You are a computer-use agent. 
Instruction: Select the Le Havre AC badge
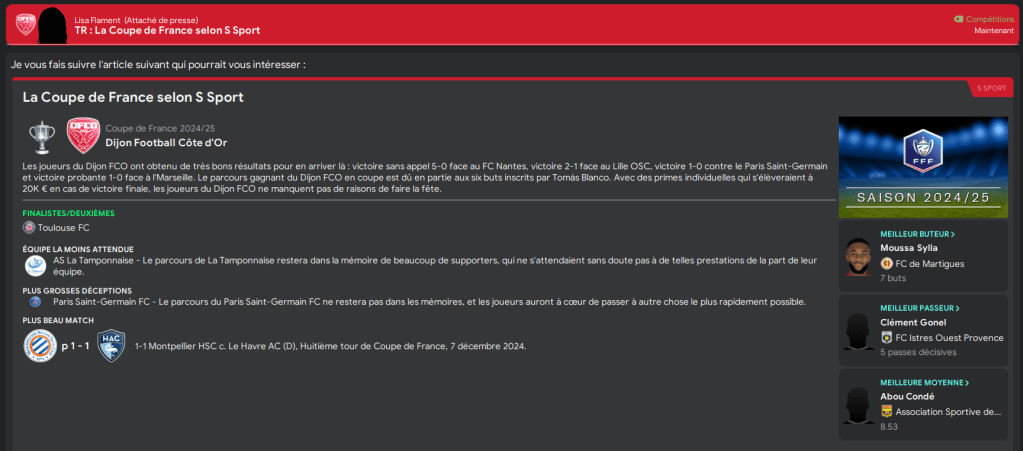(111, 346)
